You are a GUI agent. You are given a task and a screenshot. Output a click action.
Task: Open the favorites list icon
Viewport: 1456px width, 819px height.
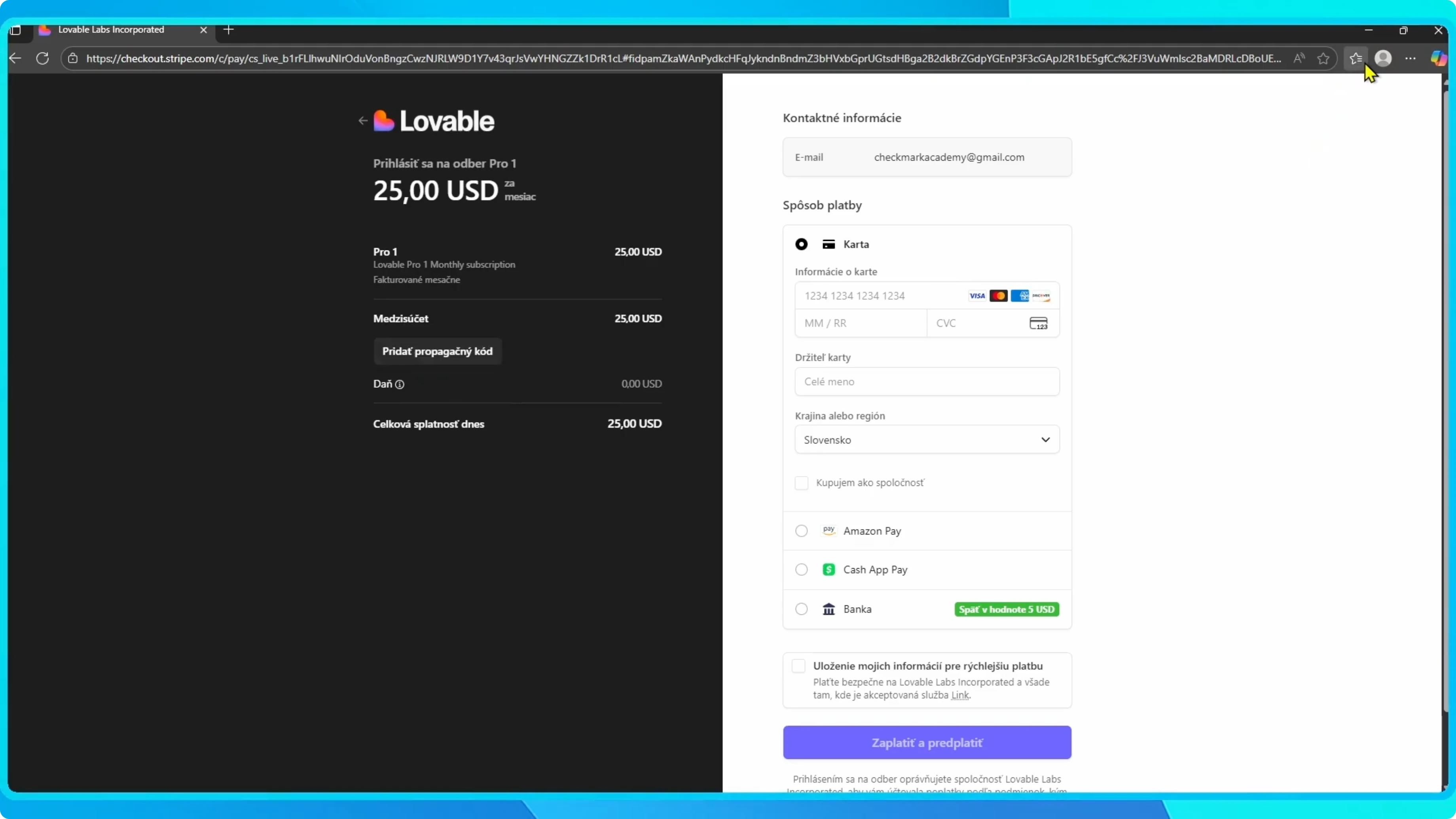[x=1356, y=58]
